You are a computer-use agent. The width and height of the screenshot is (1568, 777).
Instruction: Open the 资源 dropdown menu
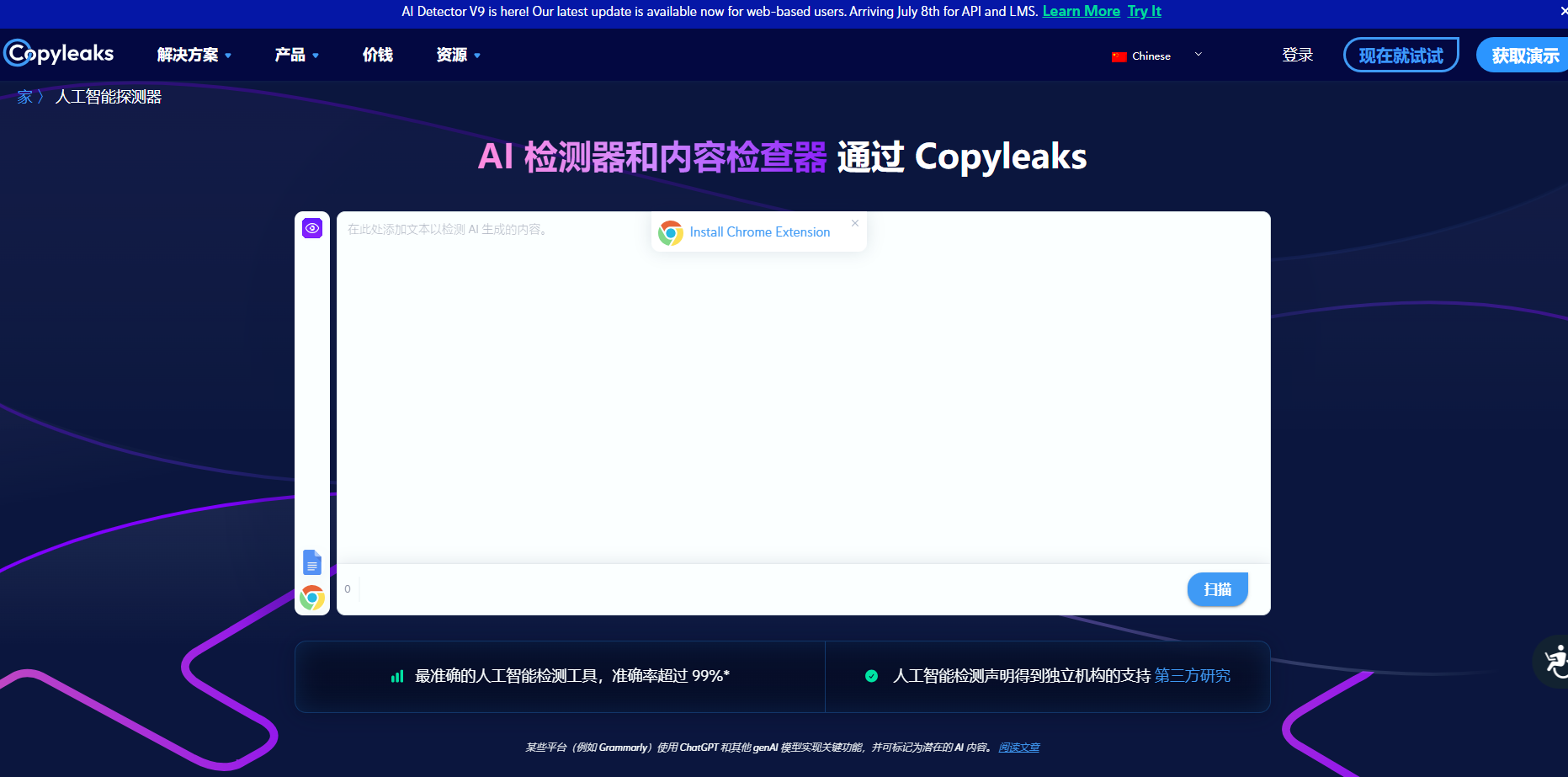459,55
